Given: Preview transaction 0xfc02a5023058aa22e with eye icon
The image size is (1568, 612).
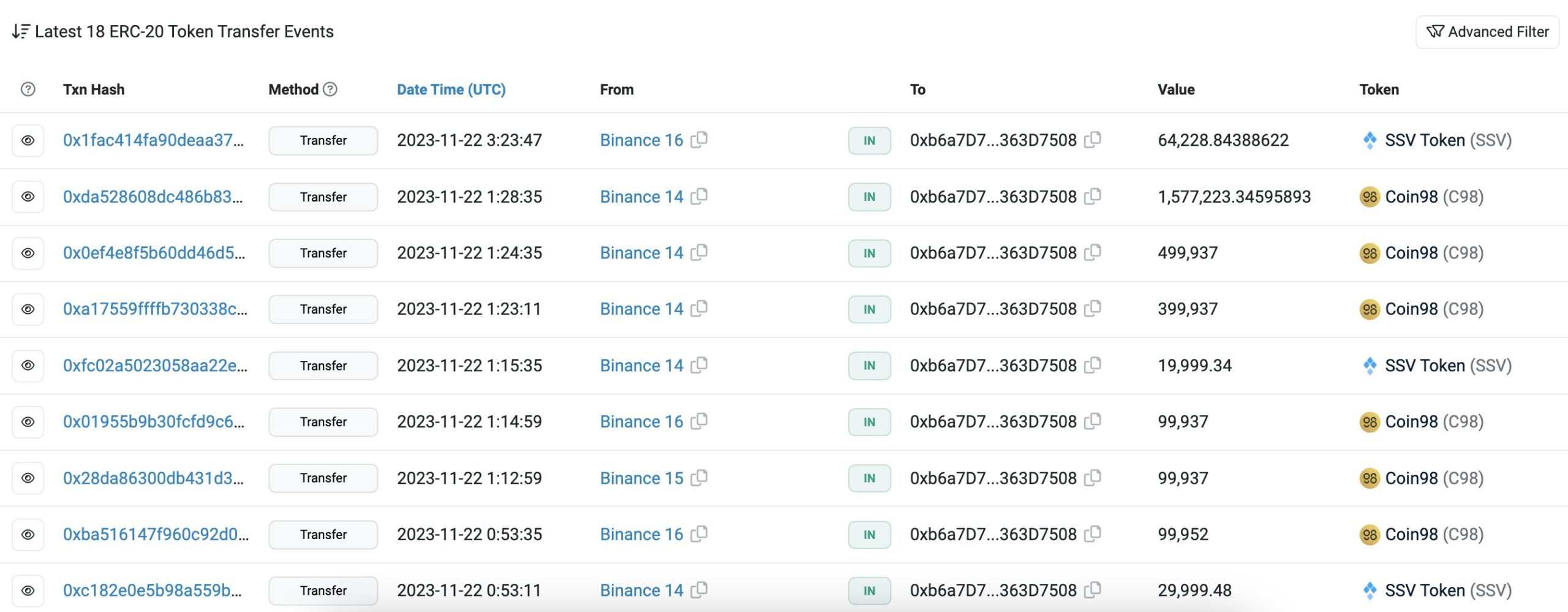Looking at the screenshot, I should (x=28, y=366).
